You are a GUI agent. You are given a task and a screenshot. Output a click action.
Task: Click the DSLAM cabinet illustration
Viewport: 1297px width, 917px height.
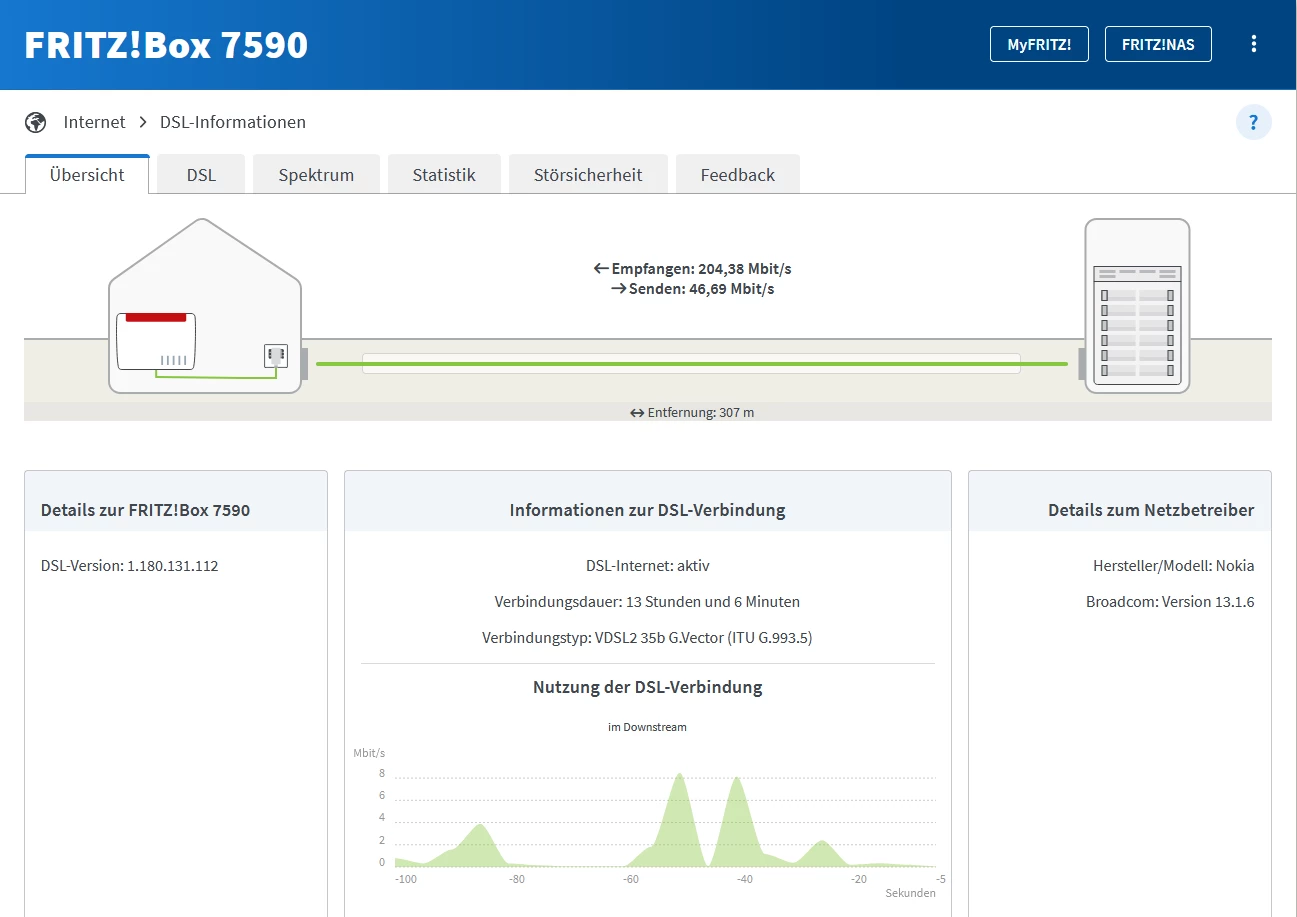pos(1137,305)
